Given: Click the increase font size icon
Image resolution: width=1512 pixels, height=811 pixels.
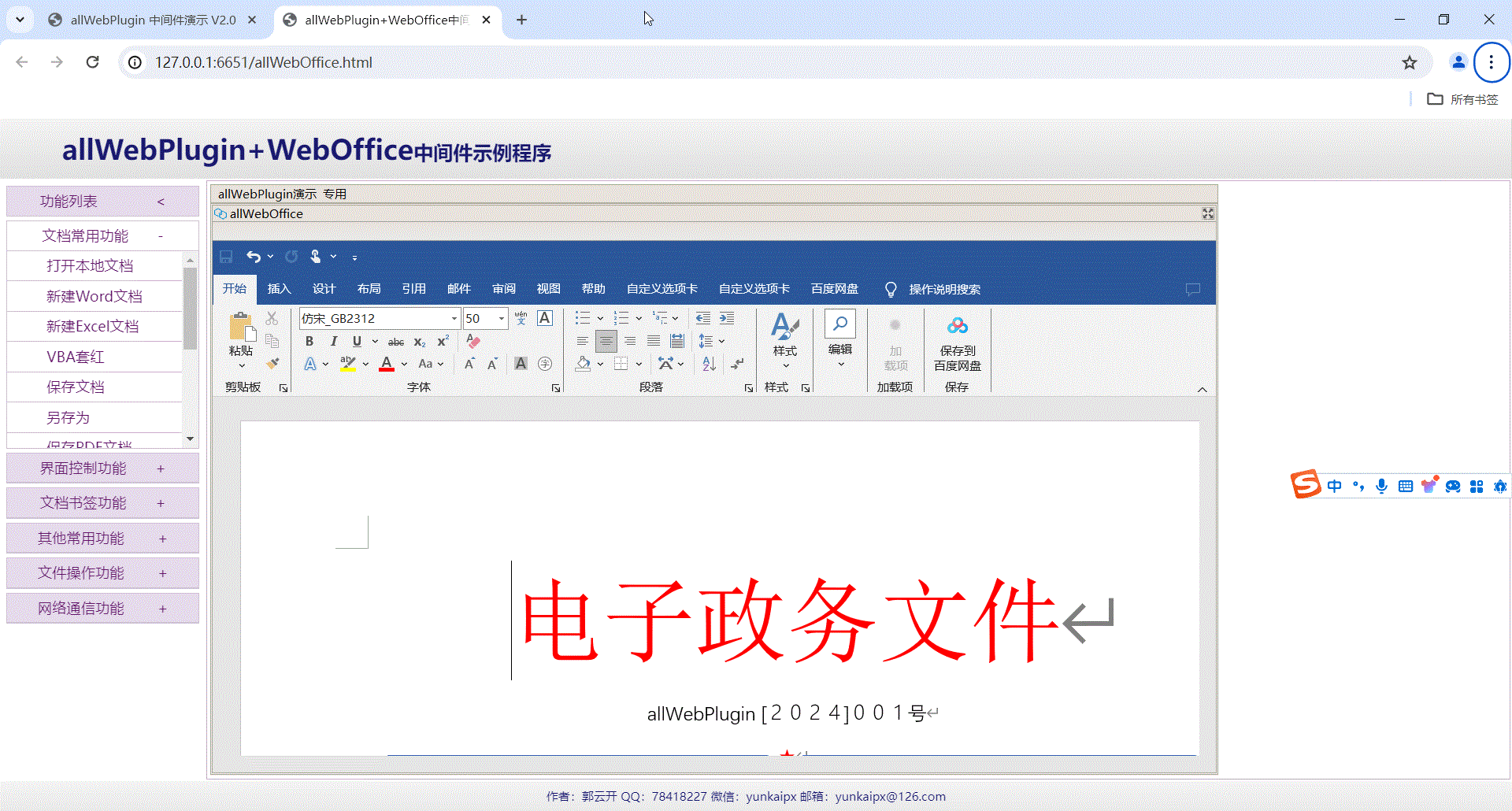Looking at the screenshot, I should pyautogui.click(x=469, y=364).
